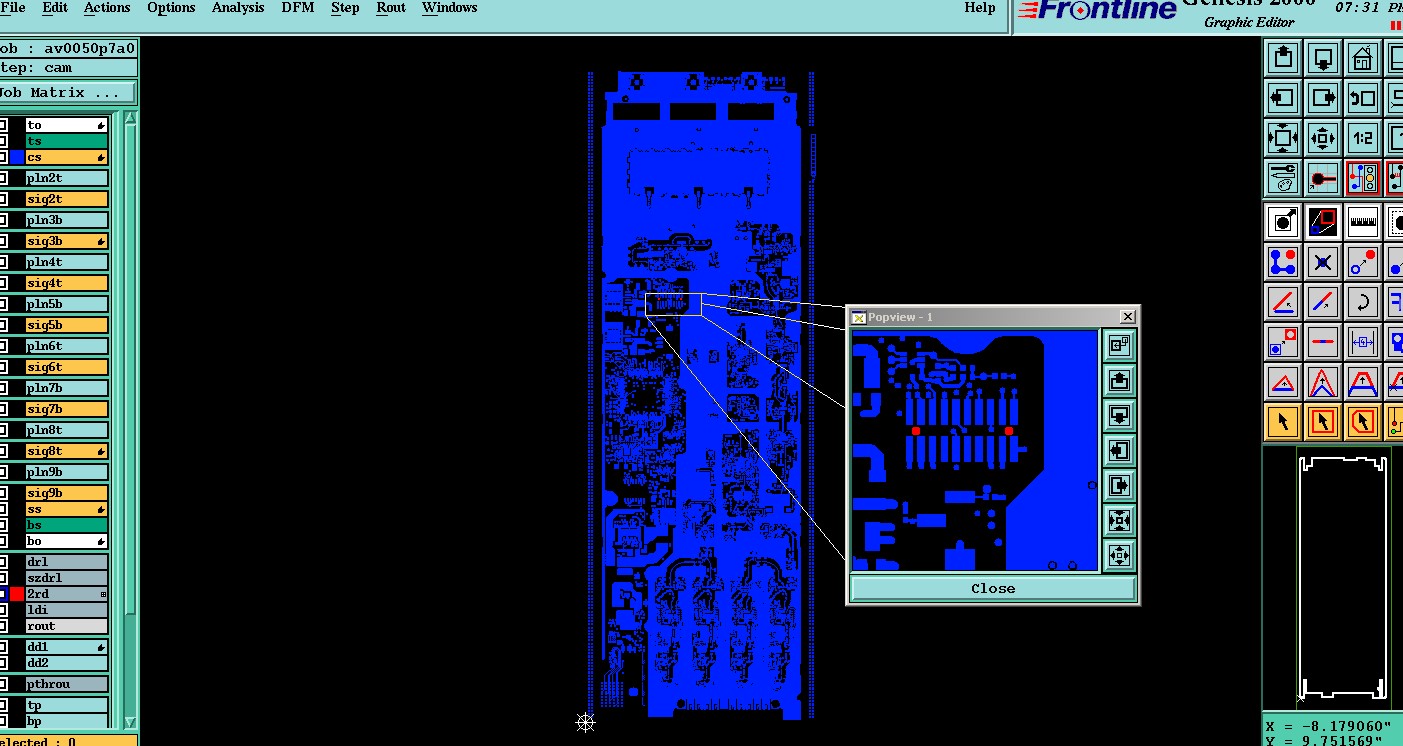Screen dimensions: 1403x746
Task: Click the pan right icon in main toolbar
Action: tap(1323, 98)
